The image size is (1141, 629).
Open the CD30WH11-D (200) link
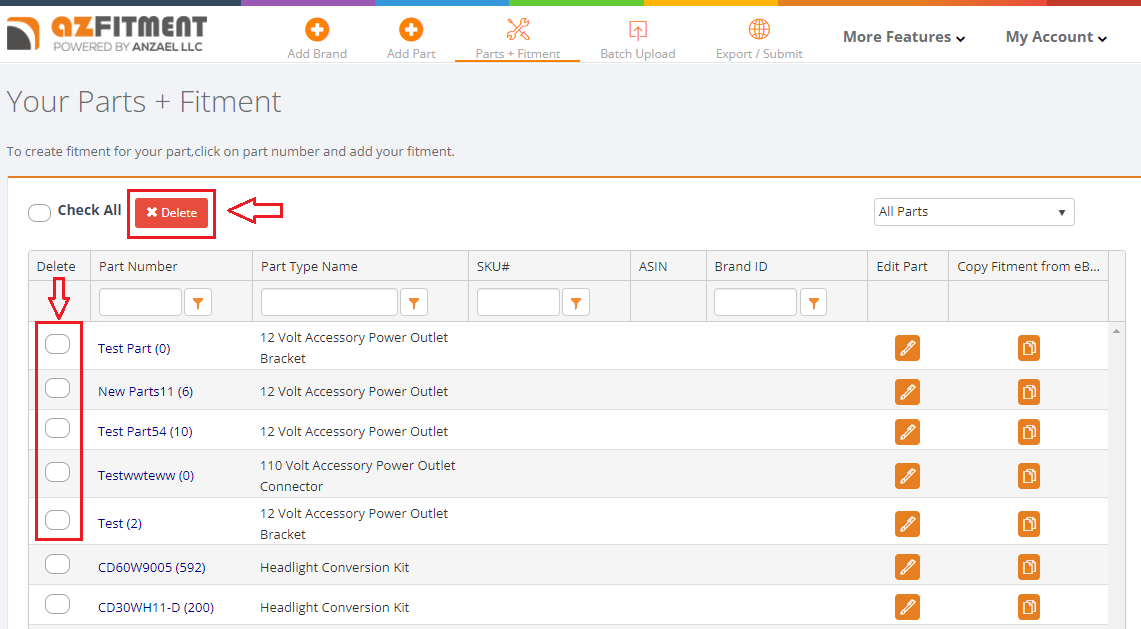tap(156, 608)
